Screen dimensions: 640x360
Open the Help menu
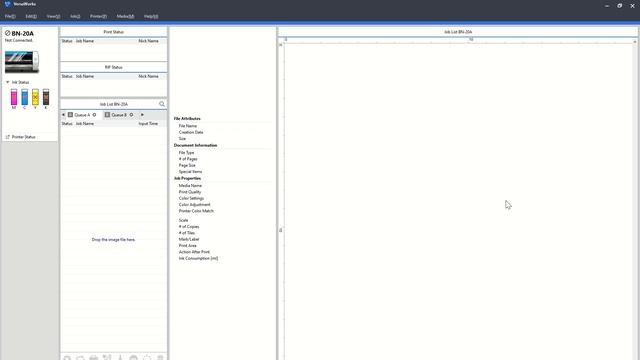[151, 16]
